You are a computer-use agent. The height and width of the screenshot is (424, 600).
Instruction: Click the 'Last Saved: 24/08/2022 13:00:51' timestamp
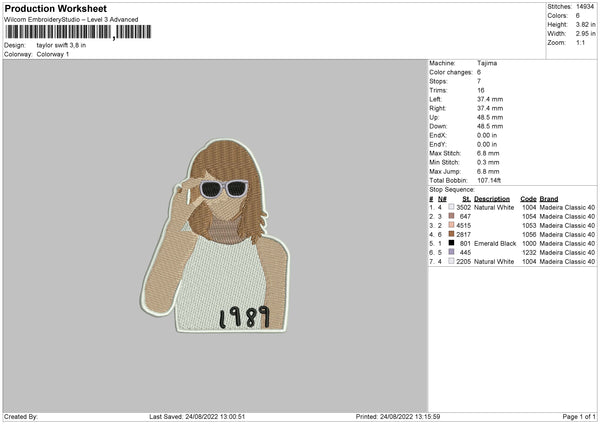197,417
